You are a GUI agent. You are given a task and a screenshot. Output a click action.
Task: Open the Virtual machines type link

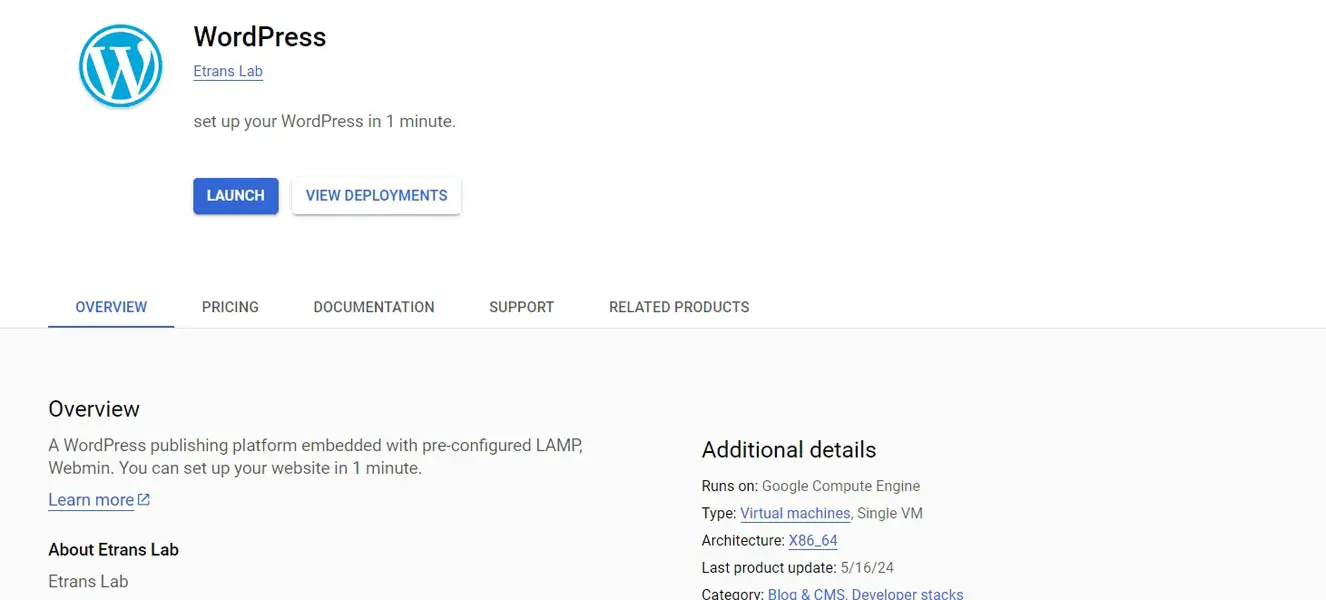[x=795, y=513]
